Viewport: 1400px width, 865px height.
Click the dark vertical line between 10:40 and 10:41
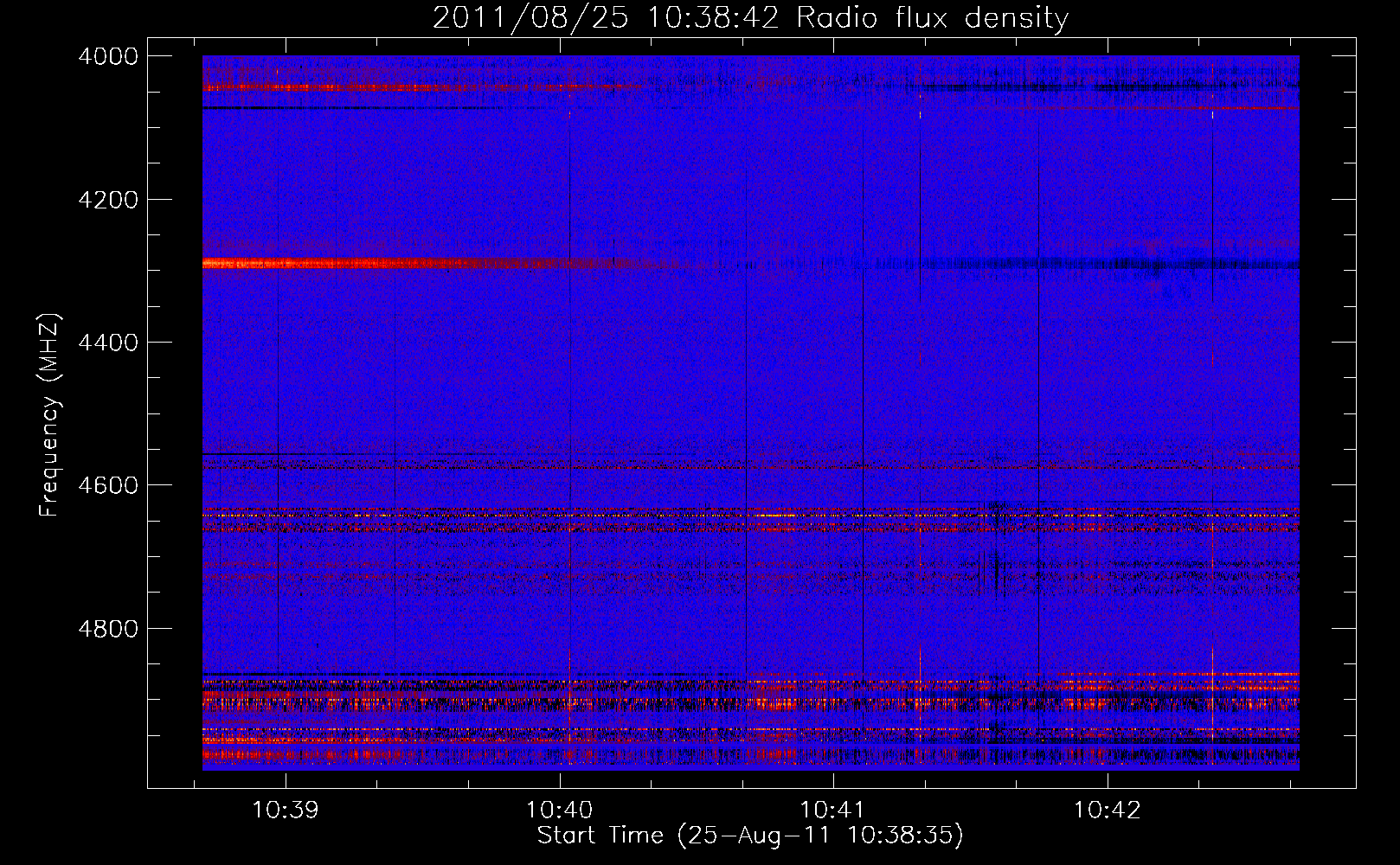(x=746, y=389)
